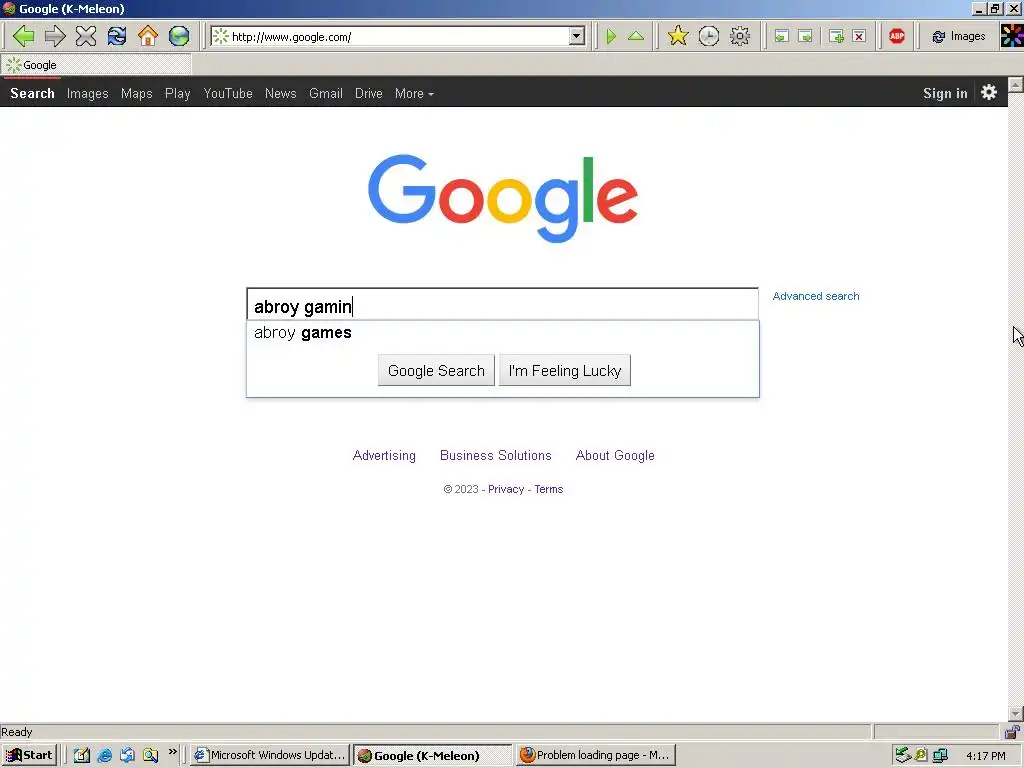
Task: Open the Home page icon
Action: pyautogui.click(x=148, y=36)
